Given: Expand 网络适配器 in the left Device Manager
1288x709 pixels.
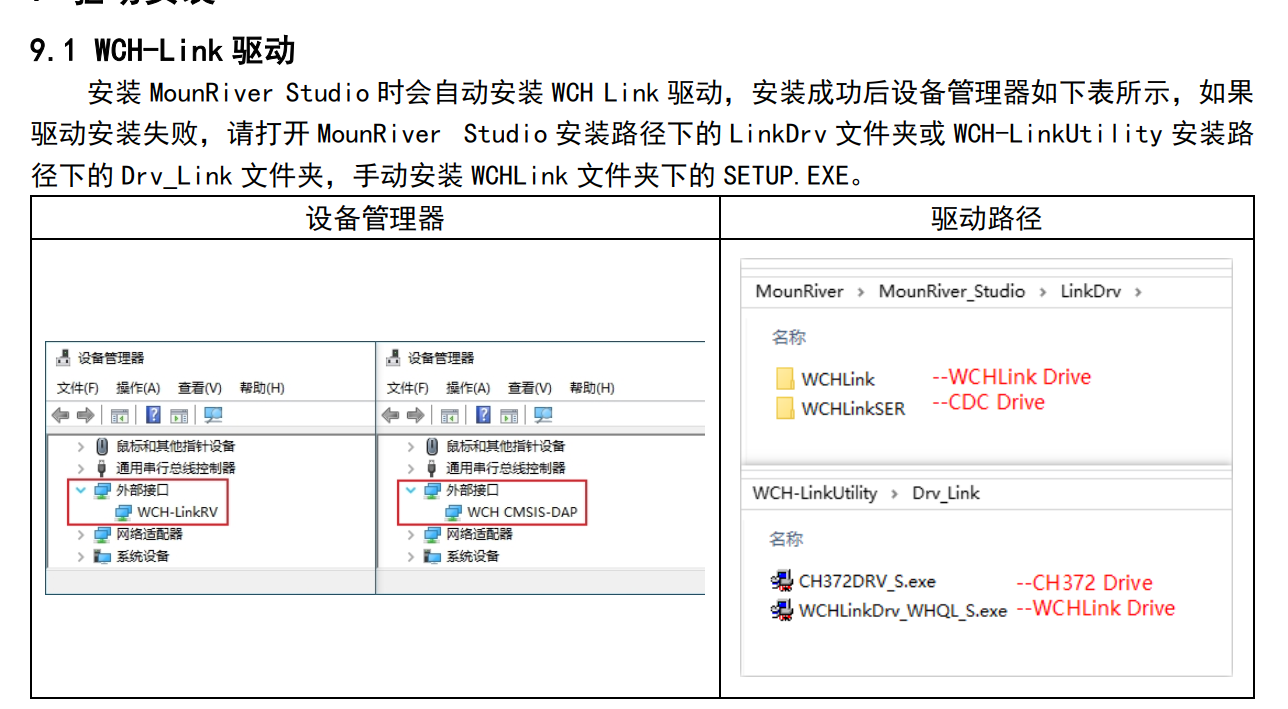Looking at the screenshot, I should pyautogui.click(x=81, y=534).
